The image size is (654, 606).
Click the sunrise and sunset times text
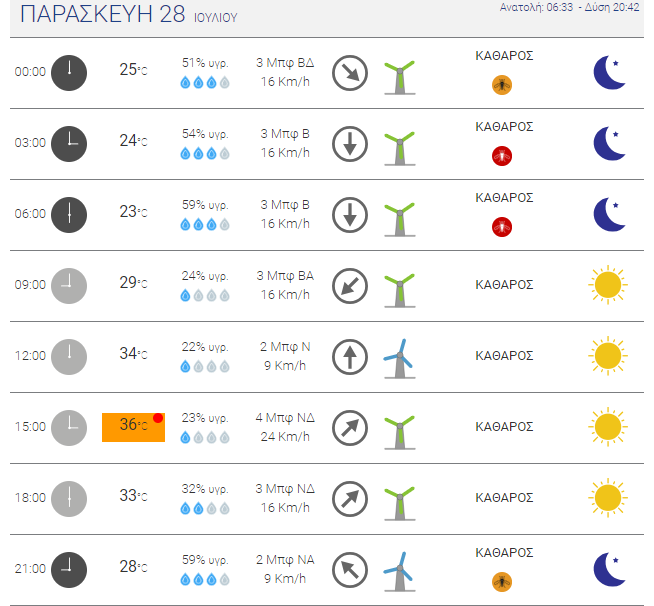click(569, 8)
